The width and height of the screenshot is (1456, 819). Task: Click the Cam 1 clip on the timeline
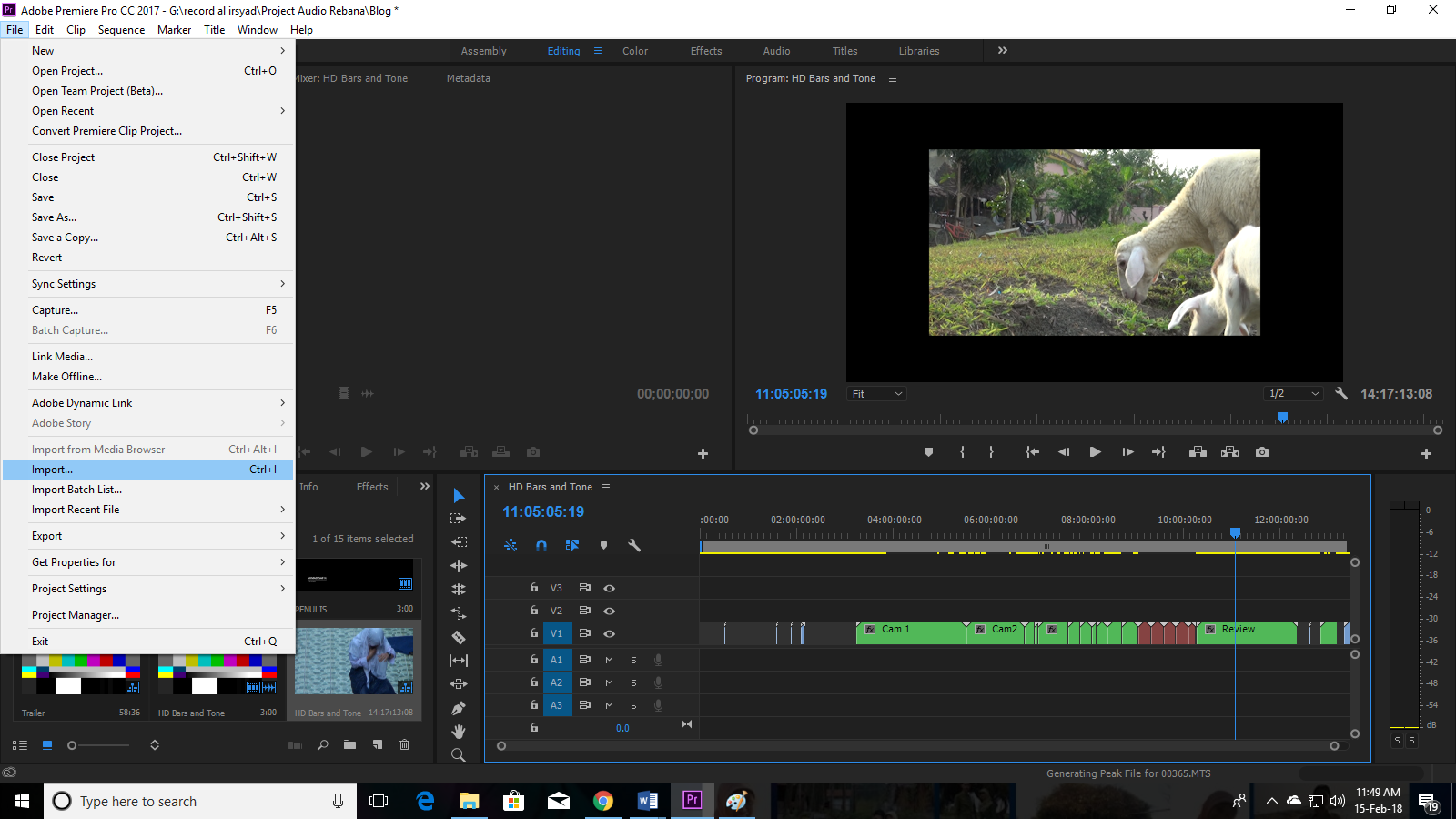910,633
